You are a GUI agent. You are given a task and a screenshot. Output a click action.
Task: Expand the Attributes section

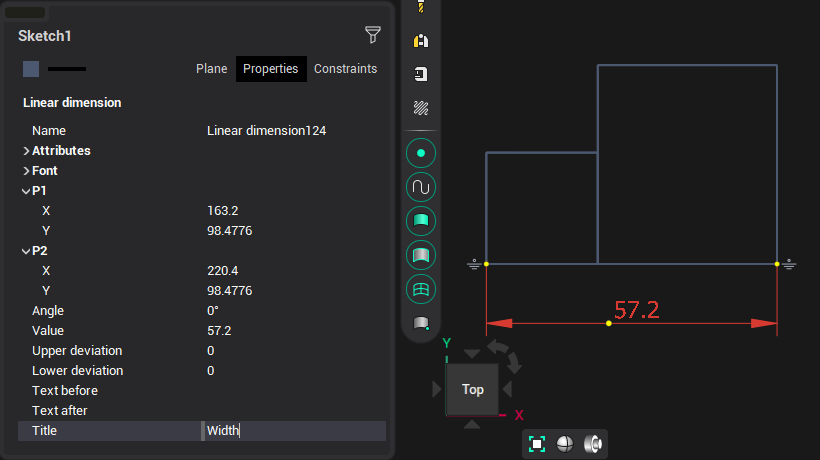pos(26,151)
